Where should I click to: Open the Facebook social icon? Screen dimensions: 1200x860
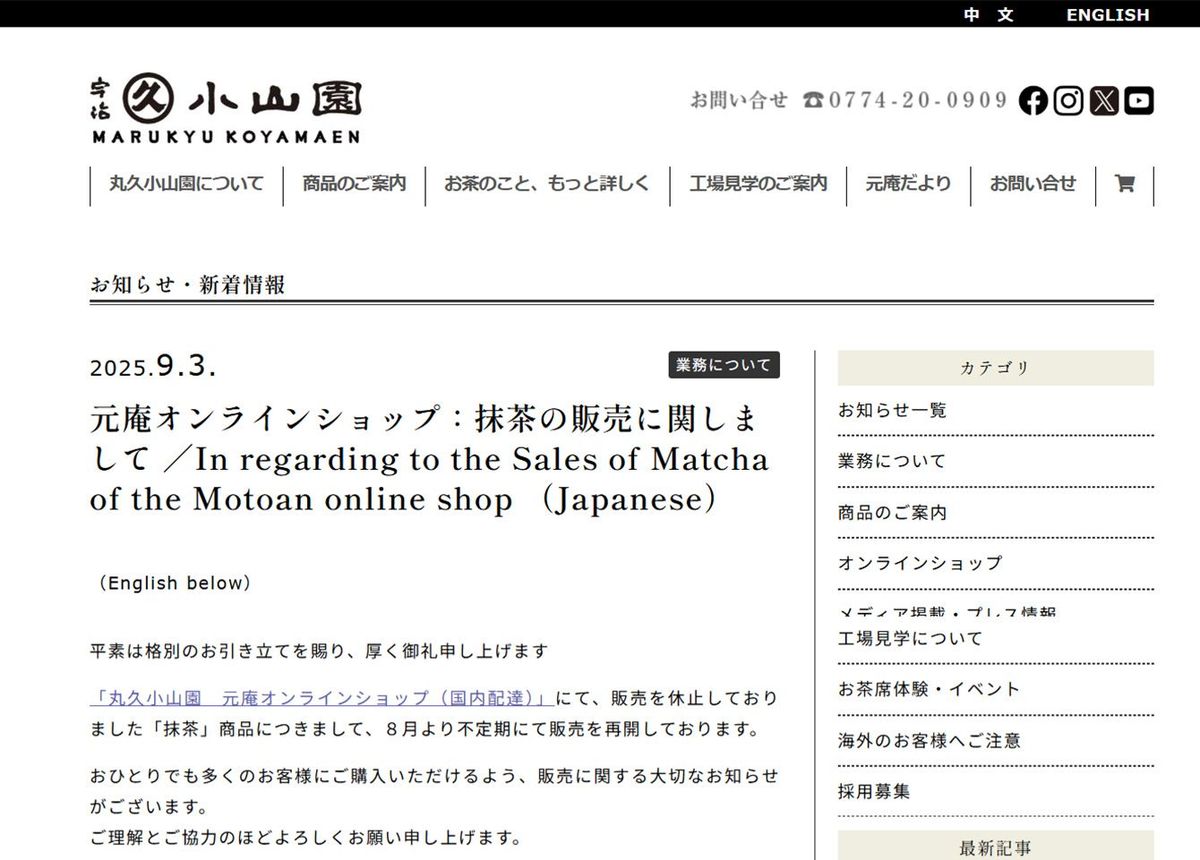(x=1033, y=101)
